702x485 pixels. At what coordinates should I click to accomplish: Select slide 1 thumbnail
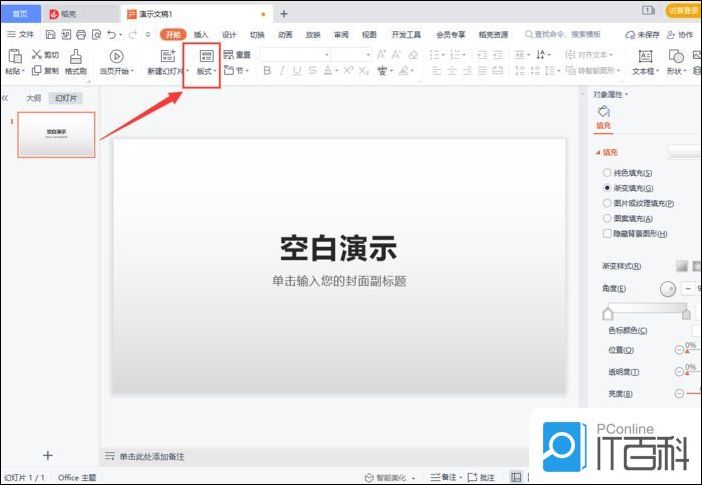click(x=56, y=134)
